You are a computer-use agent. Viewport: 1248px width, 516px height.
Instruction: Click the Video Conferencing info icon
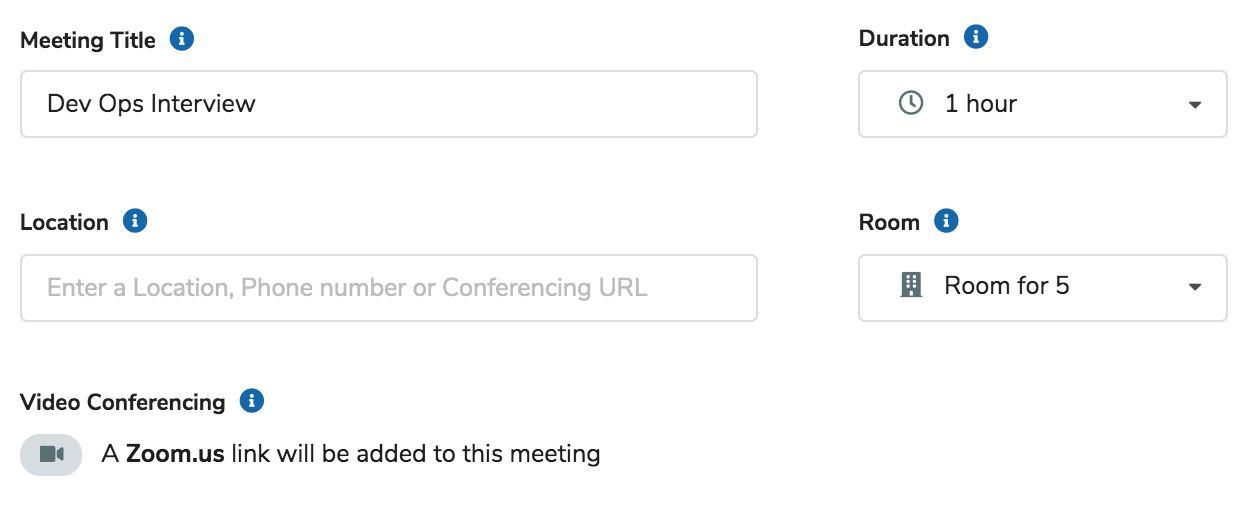(252, 401)
